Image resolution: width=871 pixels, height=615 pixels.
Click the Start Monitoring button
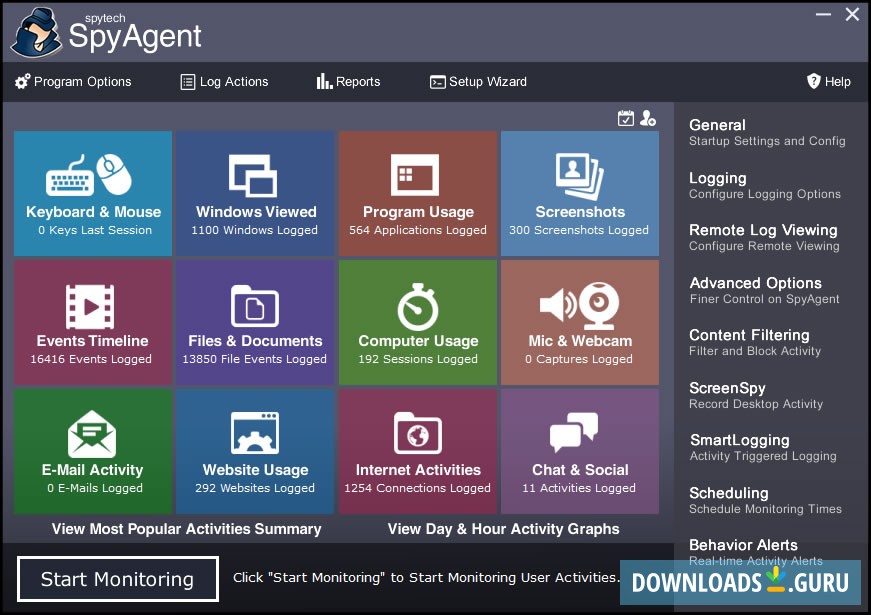(x=118, y=579)
